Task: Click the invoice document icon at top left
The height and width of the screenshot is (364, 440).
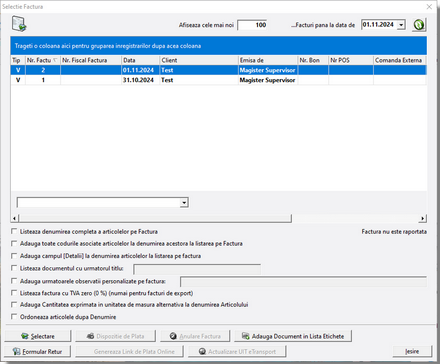Action: coord(19,24)
